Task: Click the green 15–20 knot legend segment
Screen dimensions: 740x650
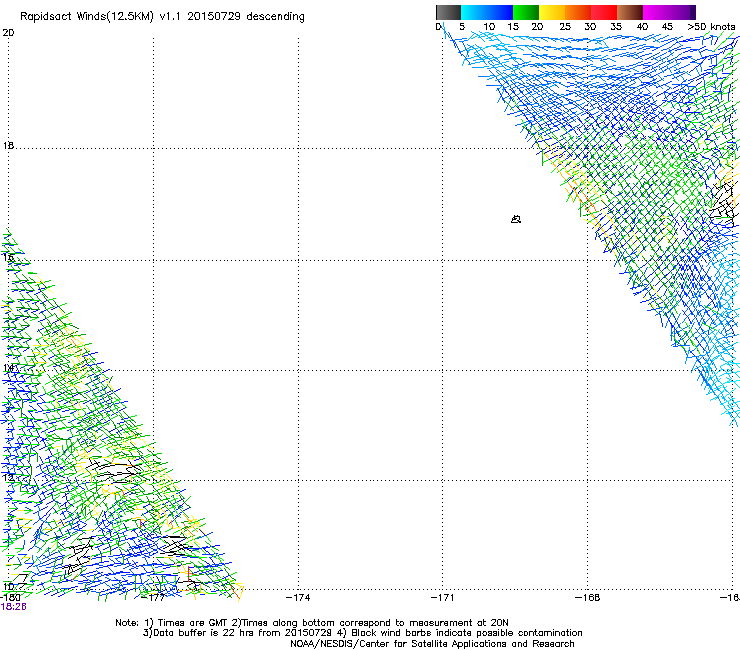Action: (x=526, y=12)
